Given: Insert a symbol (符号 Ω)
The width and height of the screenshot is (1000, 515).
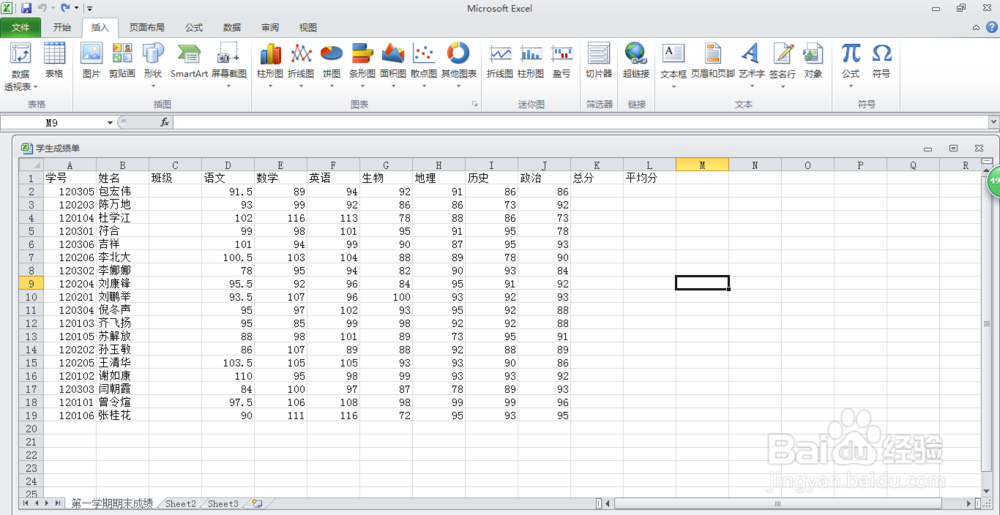Looking at the screenshot, I should click(x=881, y=61).
